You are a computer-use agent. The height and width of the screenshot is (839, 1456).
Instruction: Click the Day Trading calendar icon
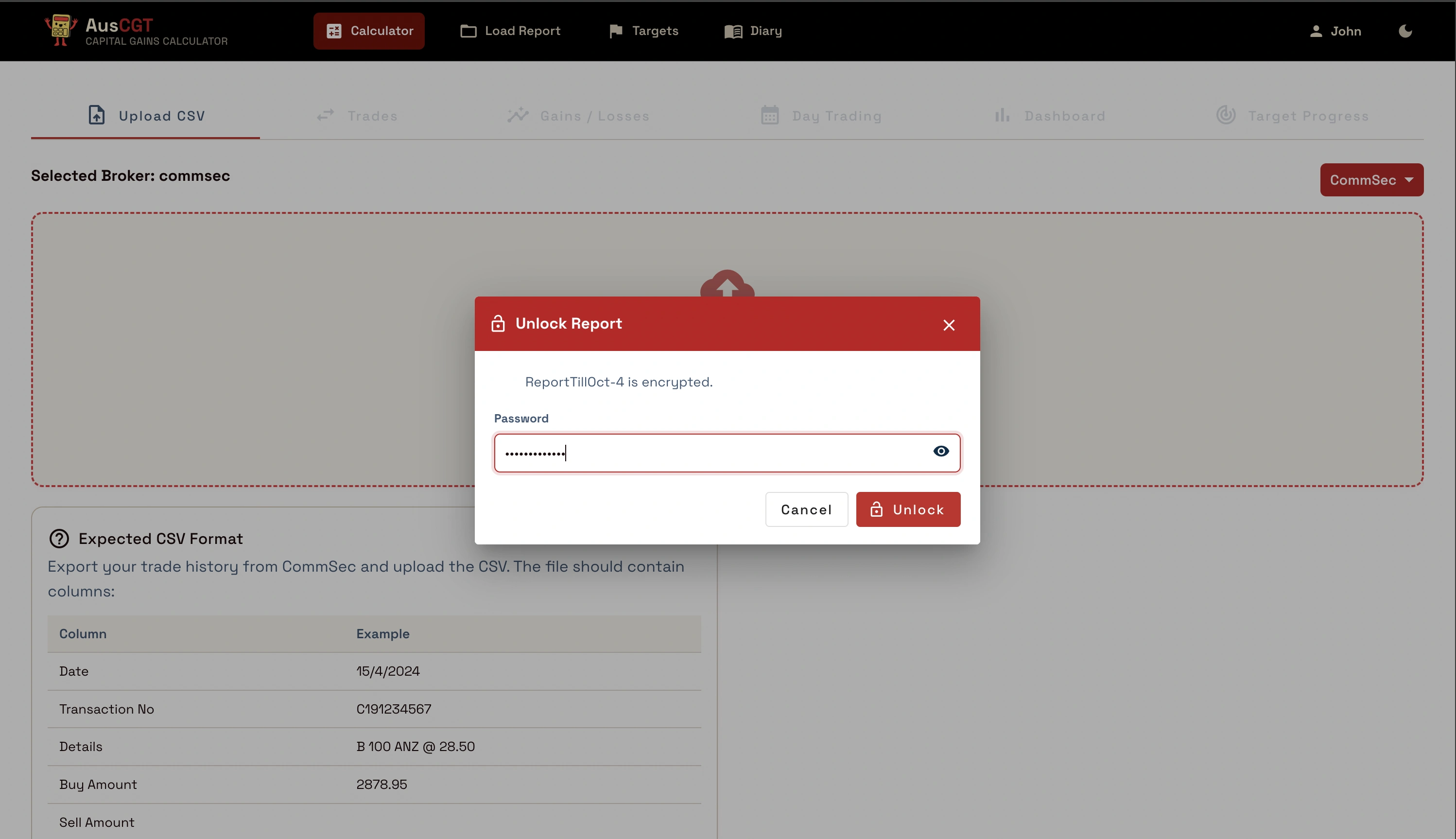point(769,115)
